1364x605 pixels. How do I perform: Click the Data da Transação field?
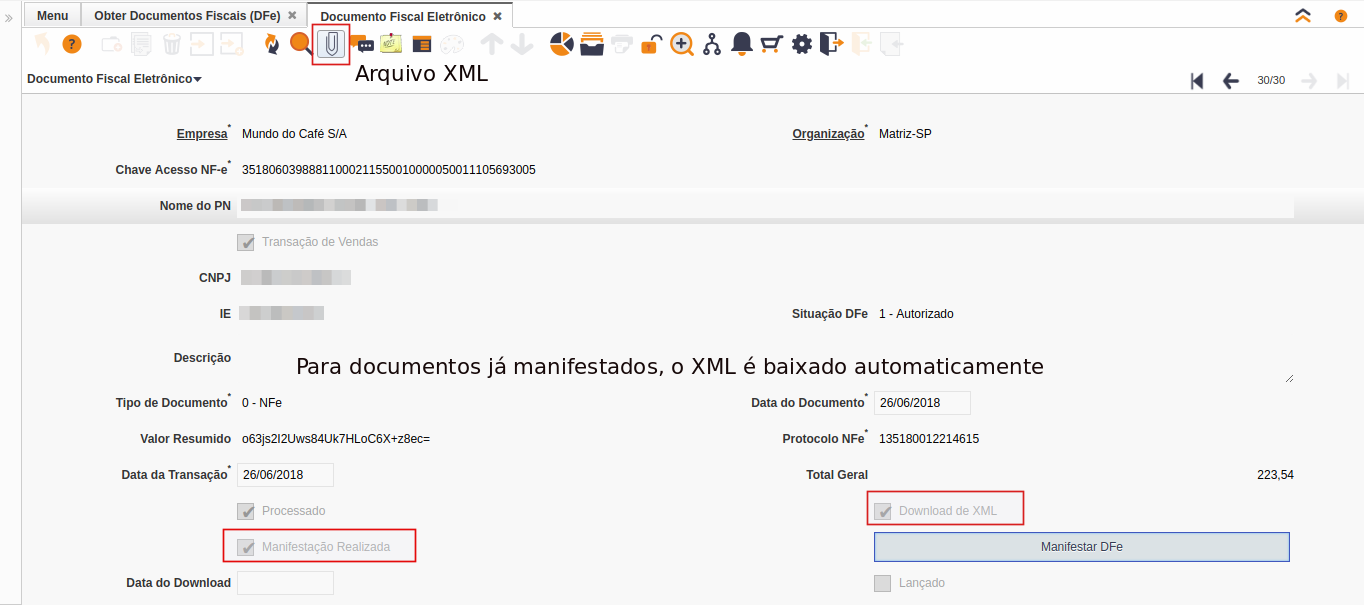(285, 475)
